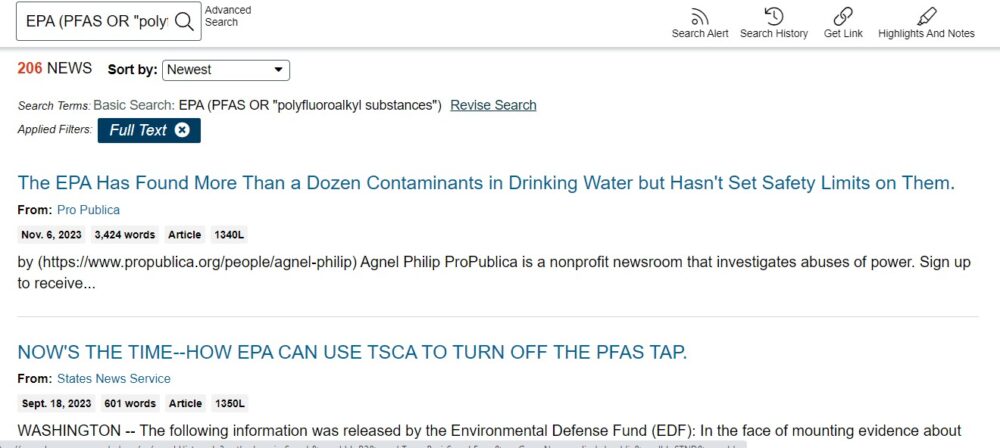Click the Get Link chain icon
Viewport: 1000px width, 448px height.
(x=843, y=17)
